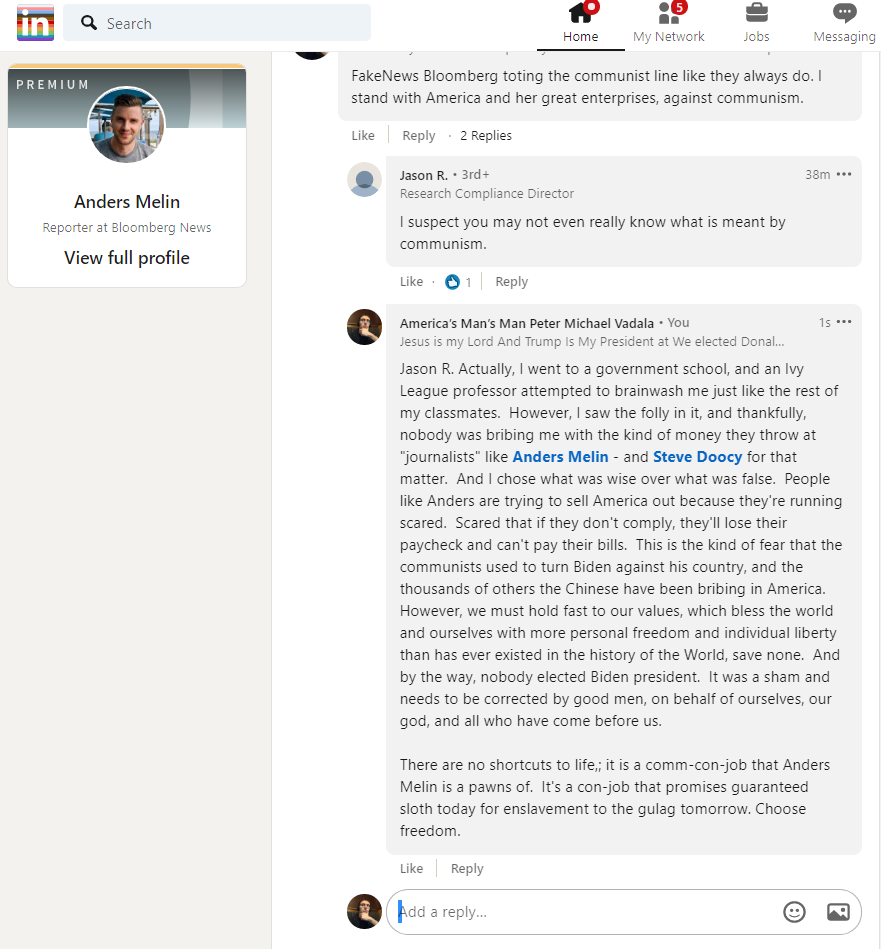Attach an image to the reply

click(838, 912)
